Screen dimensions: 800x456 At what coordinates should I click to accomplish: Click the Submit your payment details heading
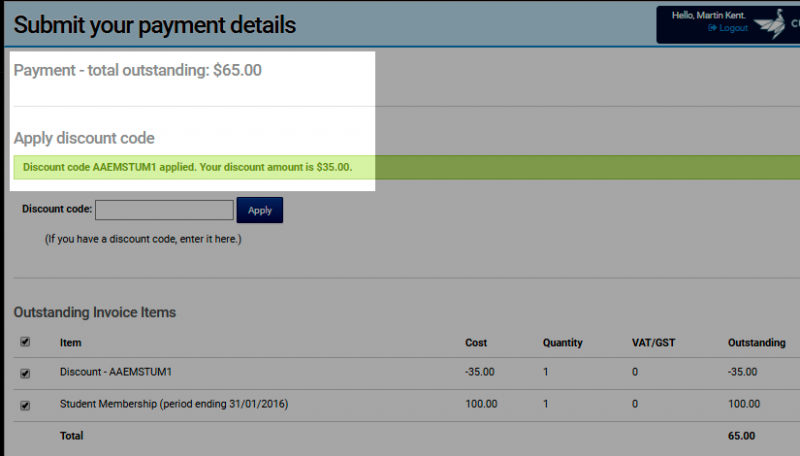pyautogui.click(x=155, y=24)
